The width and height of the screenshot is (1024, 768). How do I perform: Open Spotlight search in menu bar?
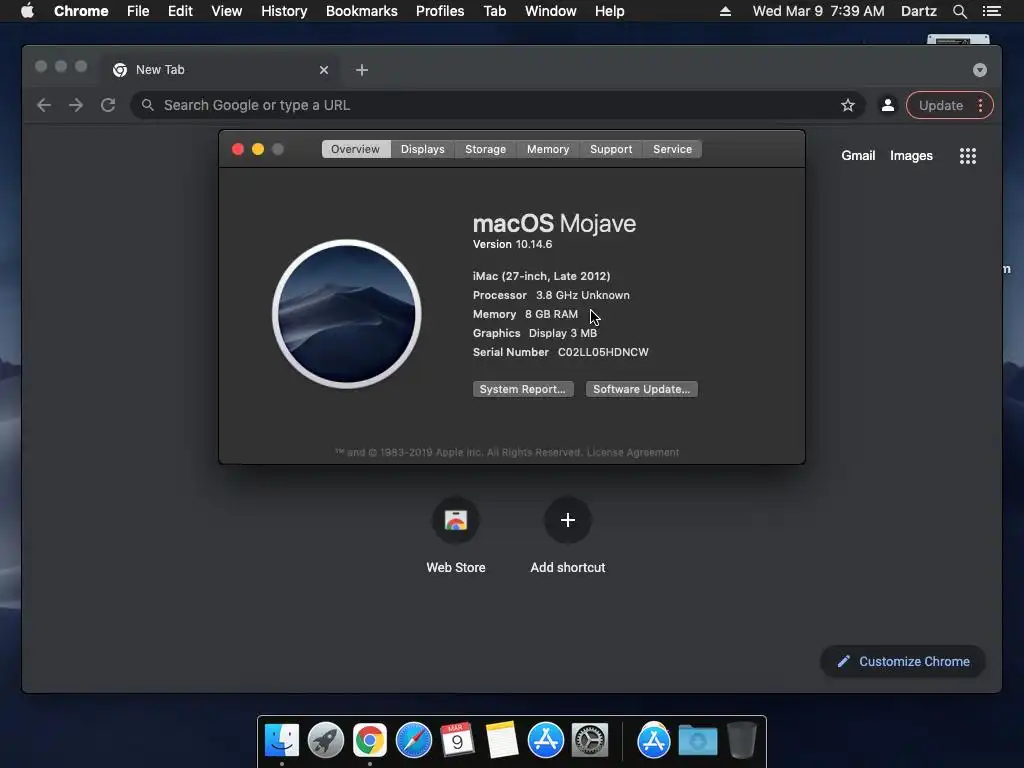coord(959,11)
